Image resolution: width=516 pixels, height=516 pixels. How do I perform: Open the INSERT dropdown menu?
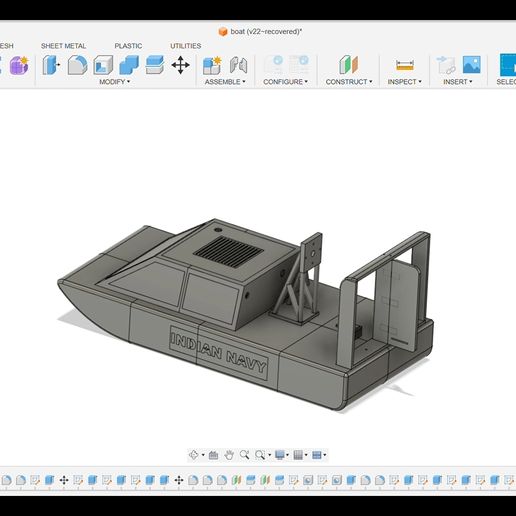tap(458, 82)
